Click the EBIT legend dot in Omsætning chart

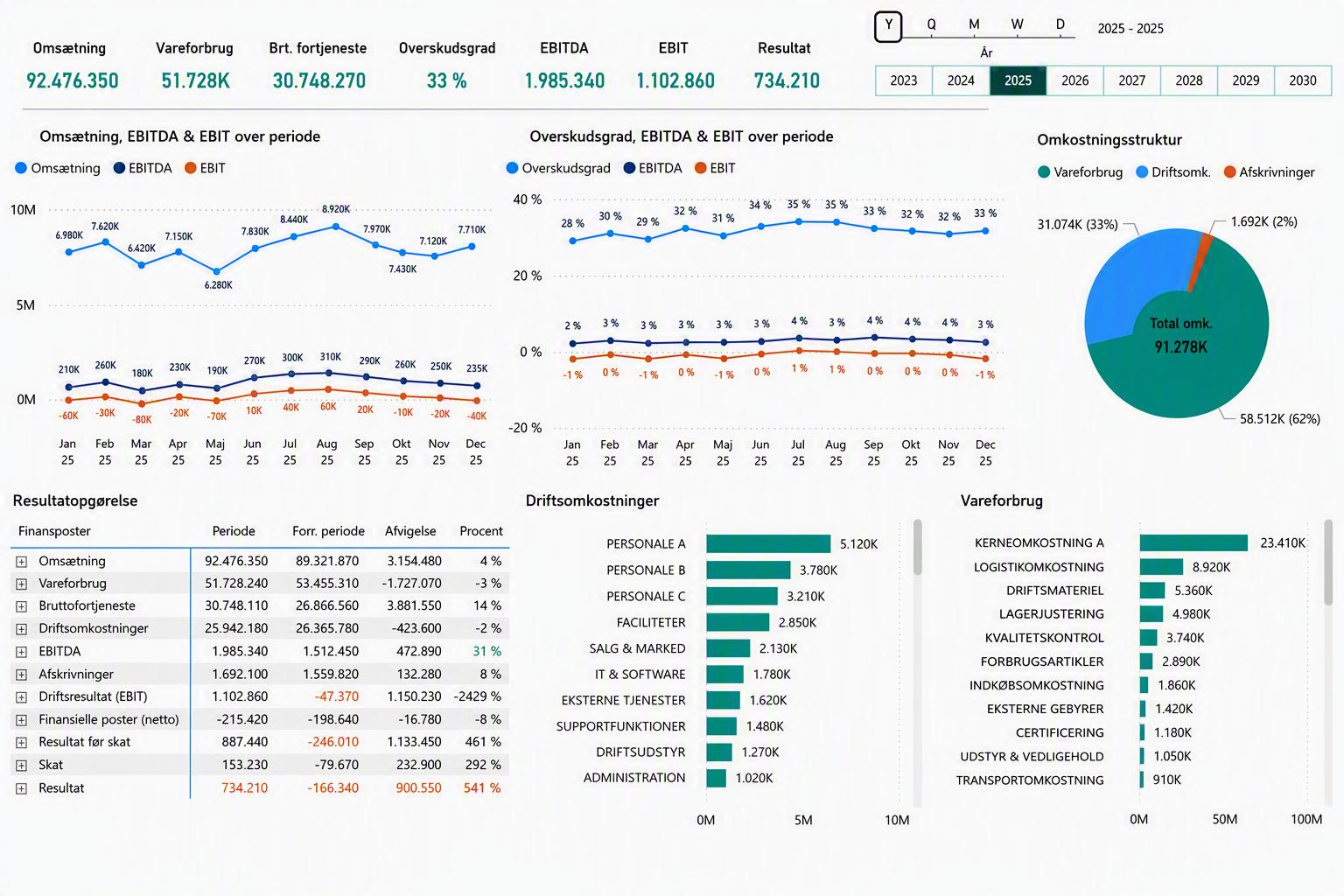(191, 168)
